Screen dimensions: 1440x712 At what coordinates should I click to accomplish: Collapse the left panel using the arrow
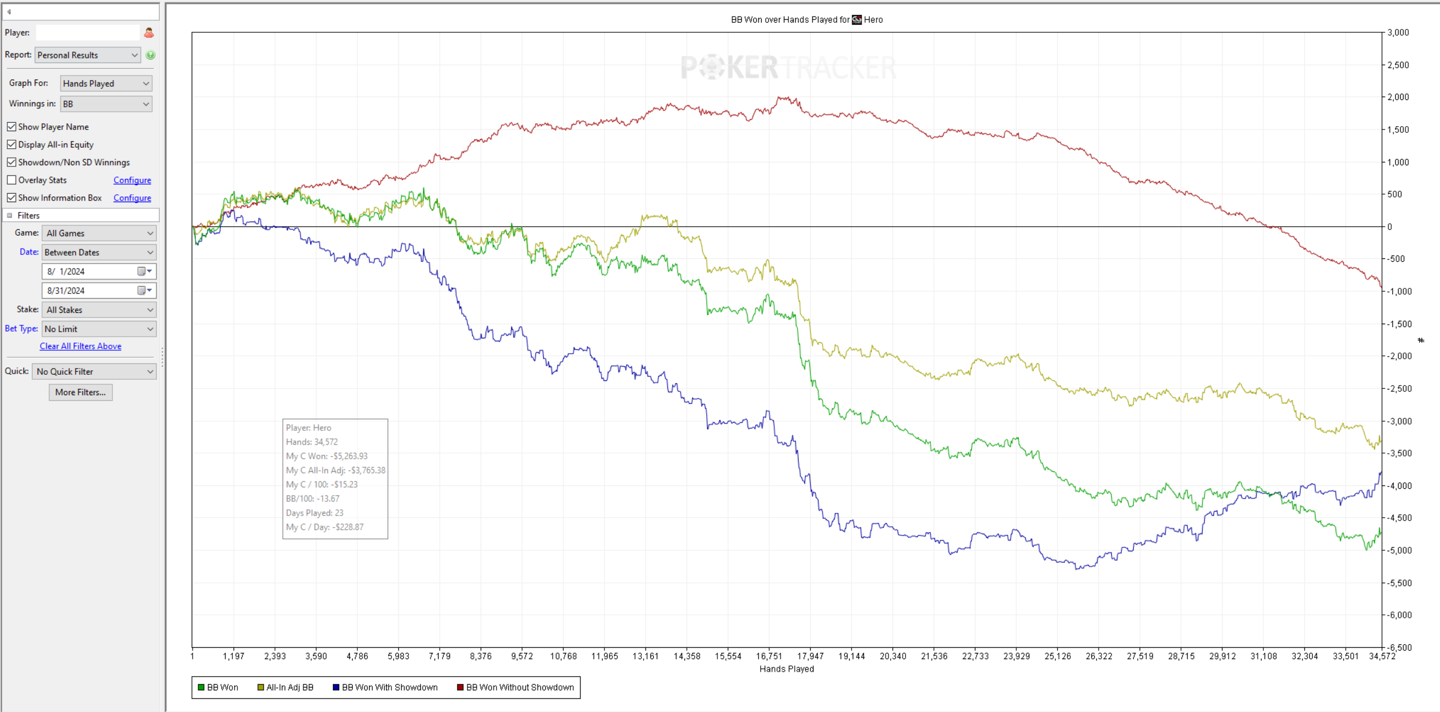9,12
